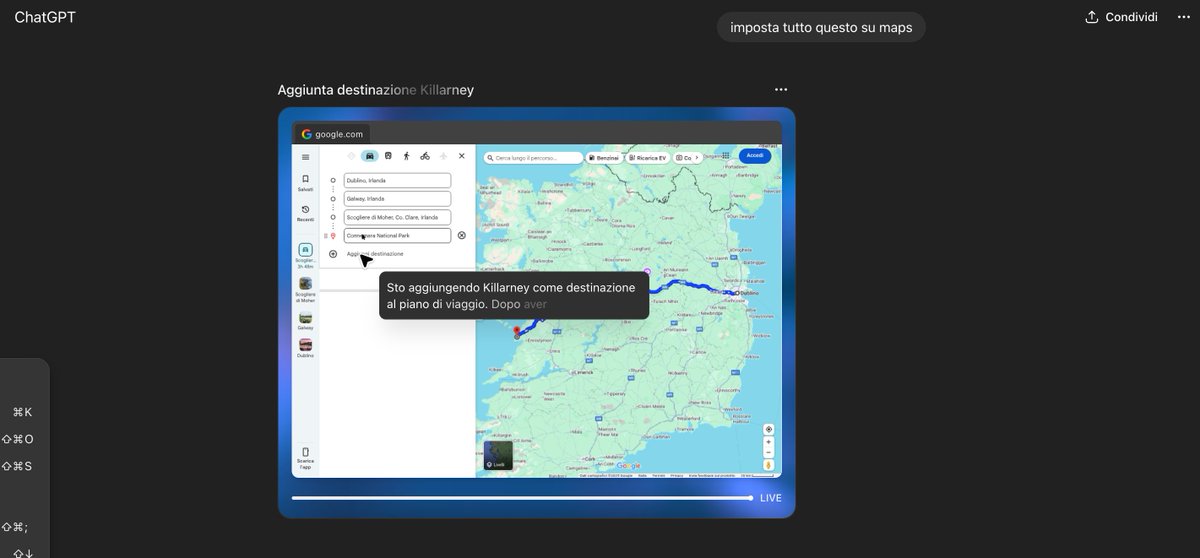Click the blue Accedi sign-in button

tap(755, 156)
